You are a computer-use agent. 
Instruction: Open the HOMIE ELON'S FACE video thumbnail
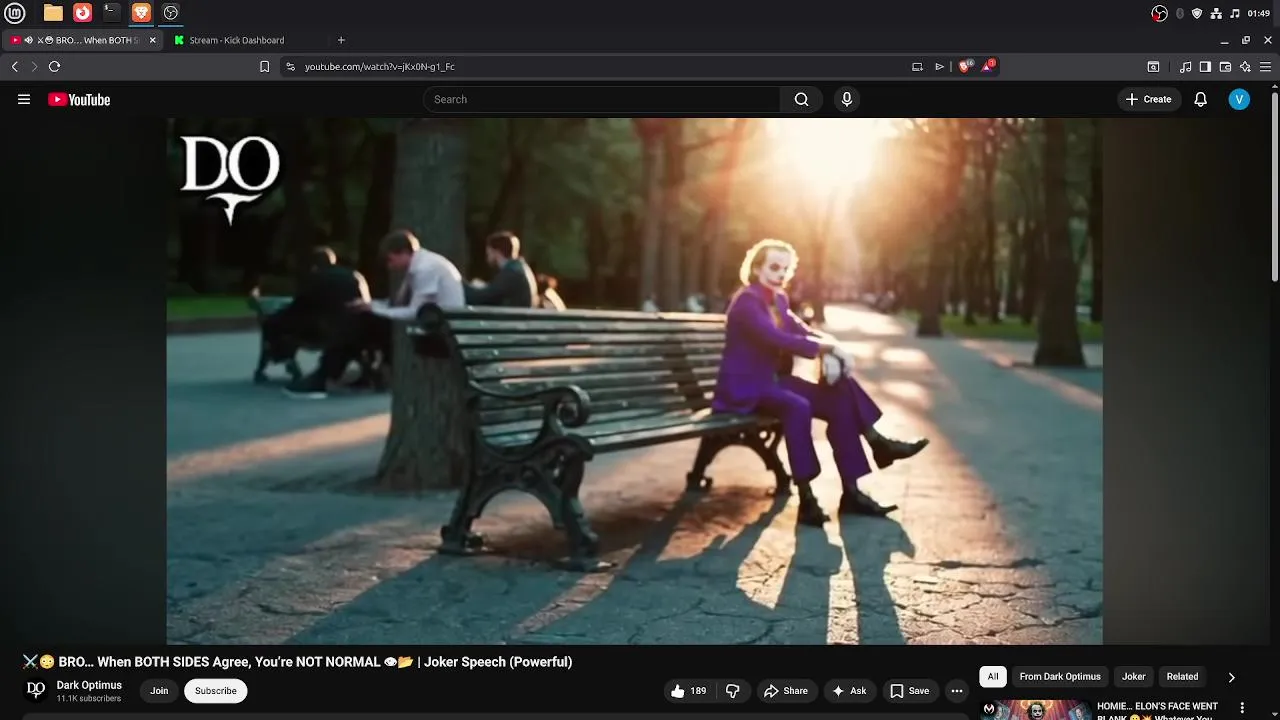click(x=1035, y=709)
